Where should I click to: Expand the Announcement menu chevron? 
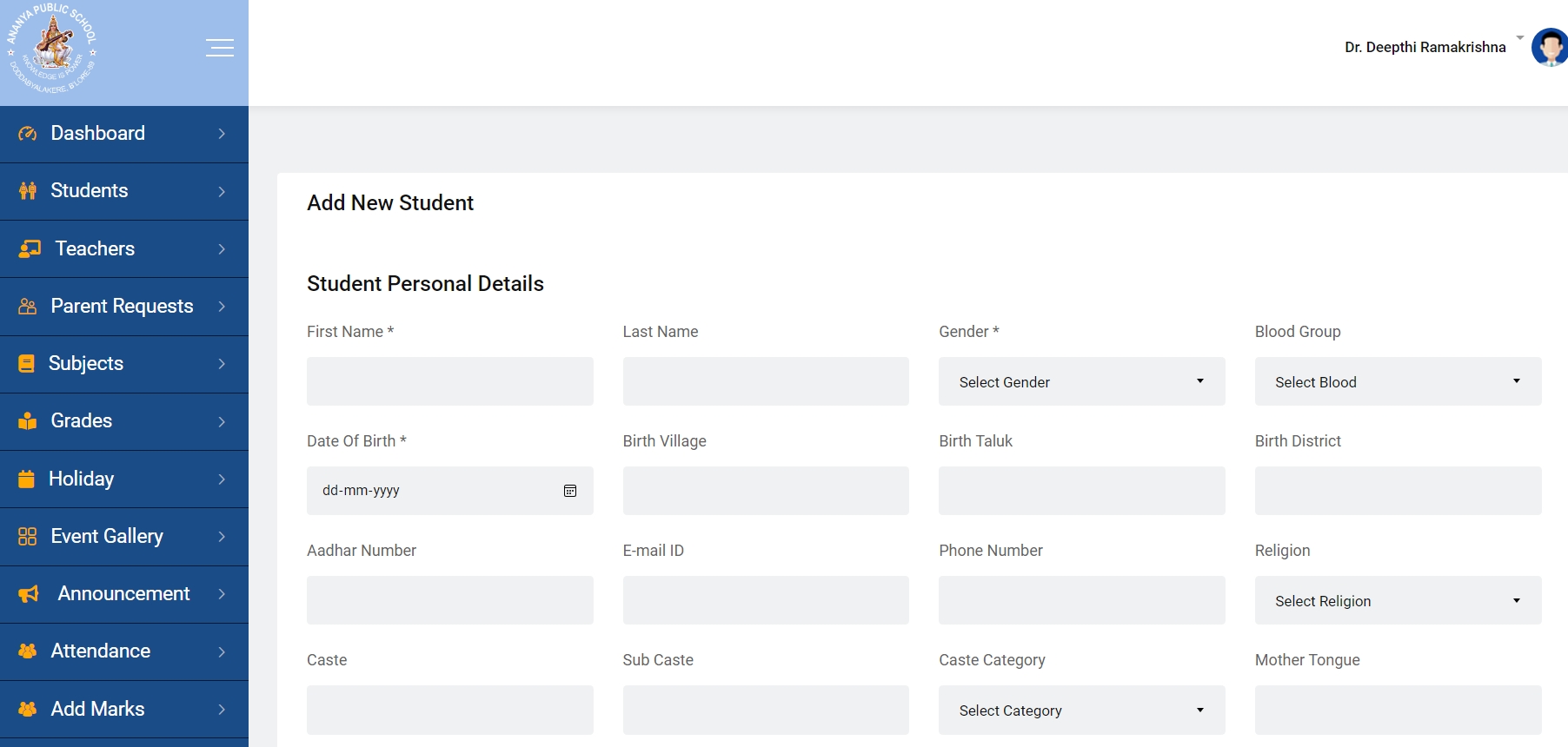222,594
